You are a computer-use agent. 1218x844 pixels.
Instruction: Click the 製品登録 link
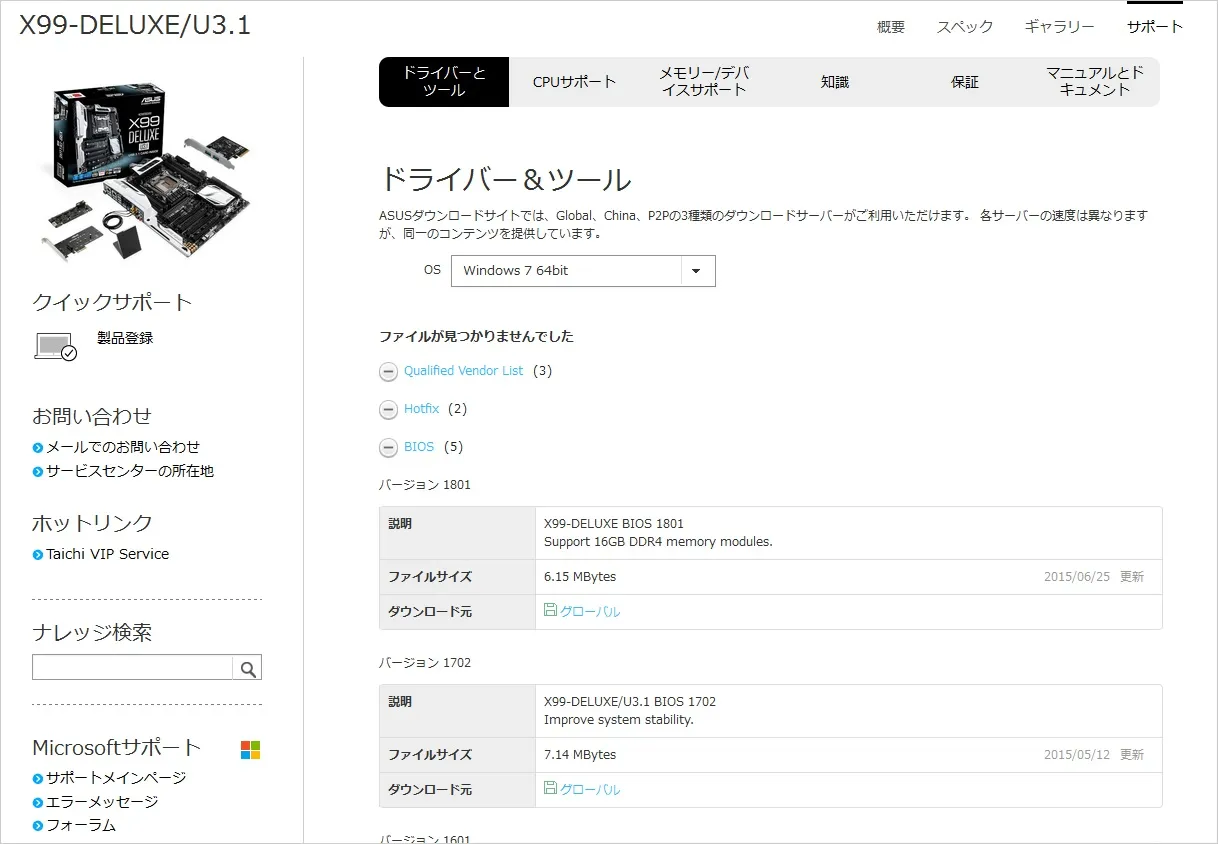tap(125, 338)
